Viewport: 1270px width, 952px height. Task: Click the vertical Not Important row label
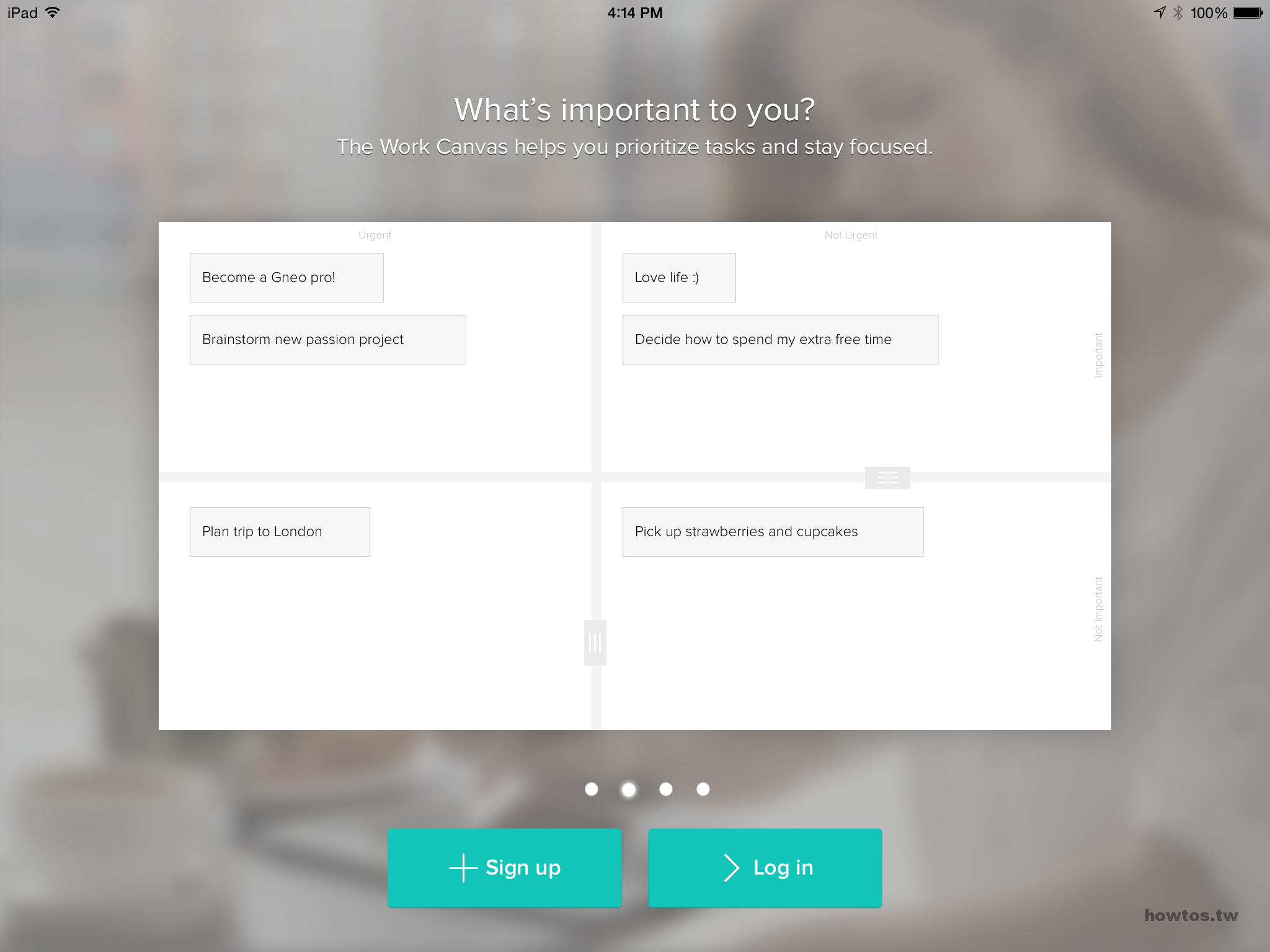click(x=1098, y=609)
